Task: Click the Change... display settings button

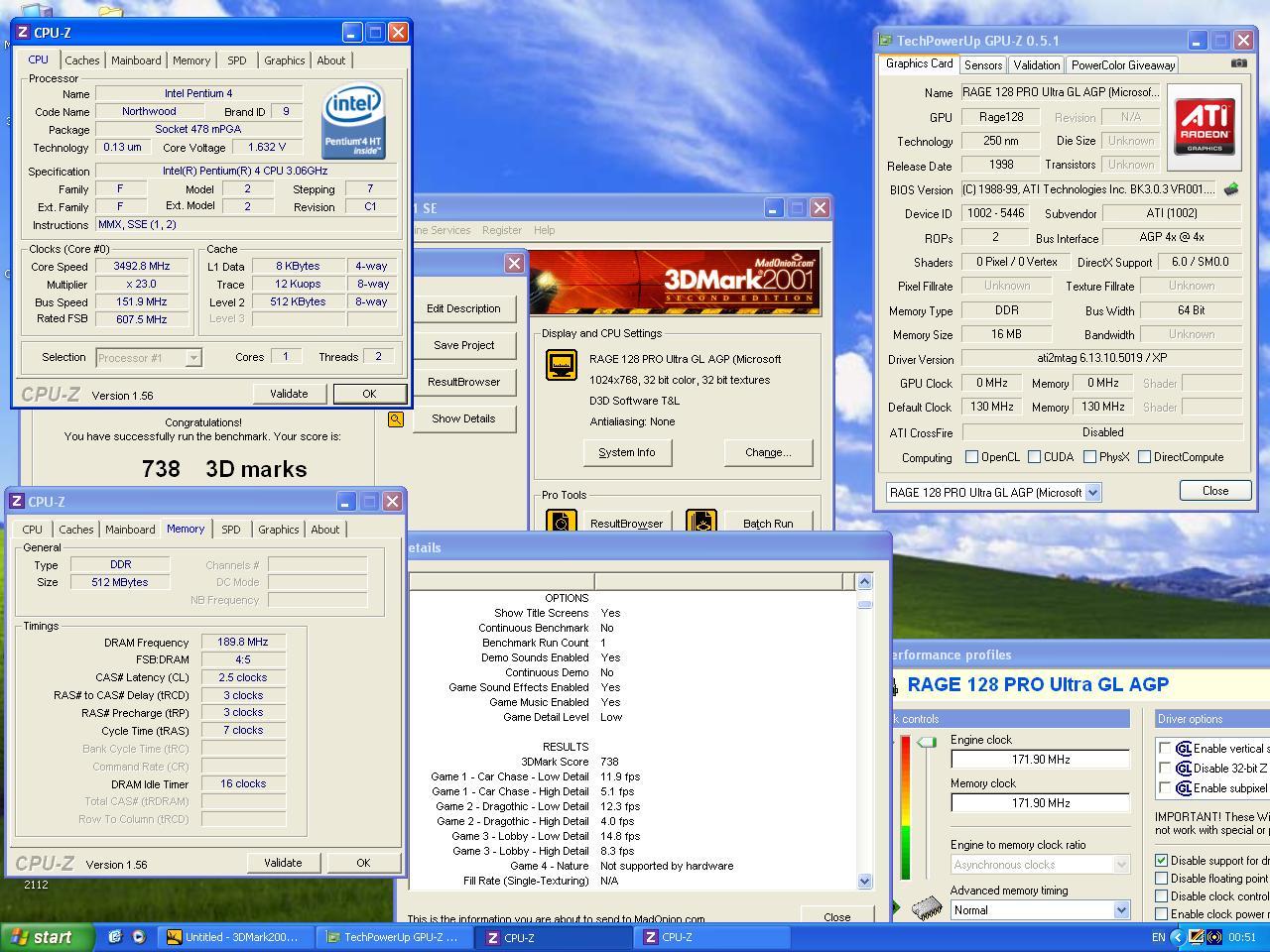Action: [768, 452]
